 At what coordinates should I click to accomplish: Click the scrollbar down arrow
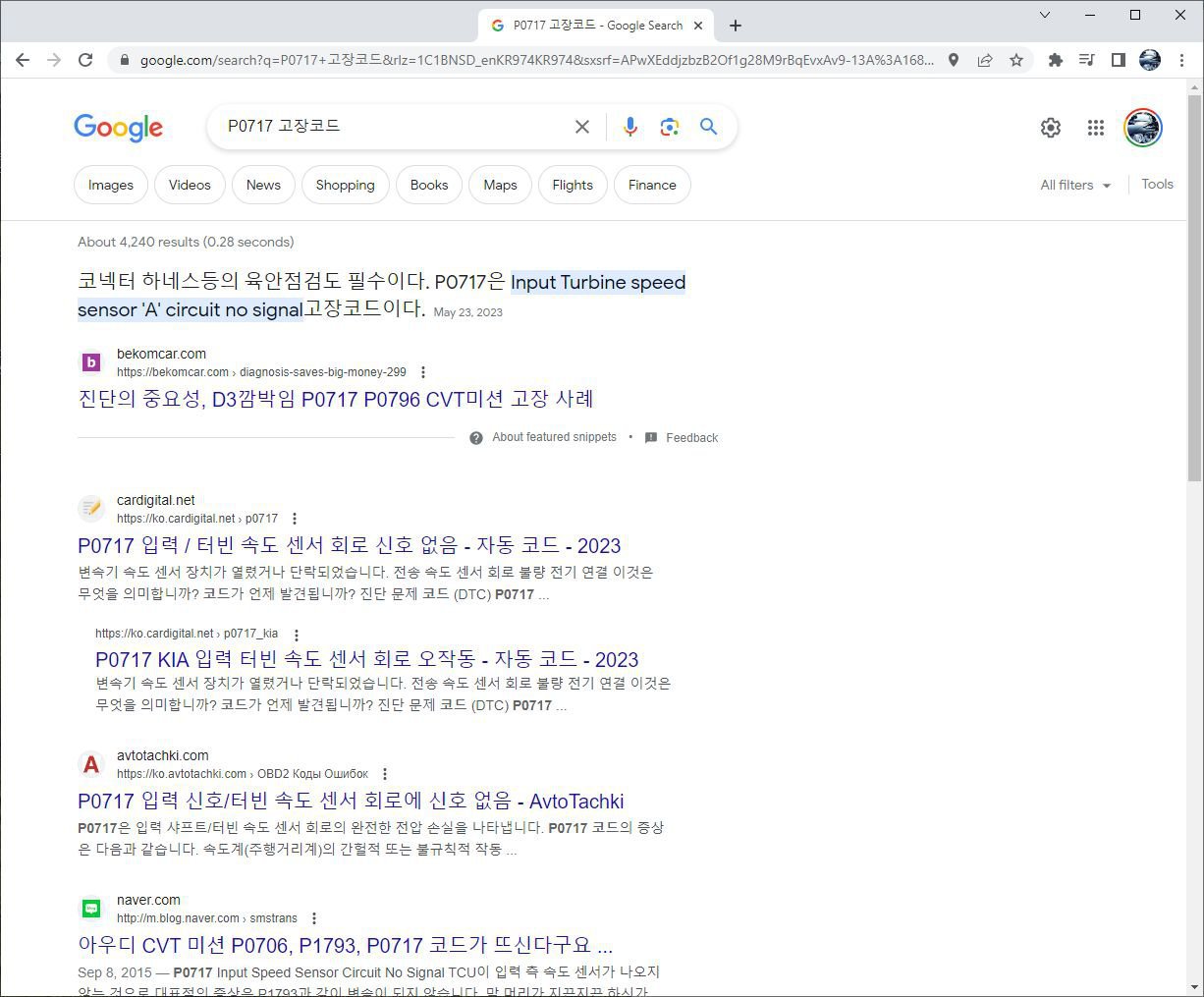point(1194,986)
